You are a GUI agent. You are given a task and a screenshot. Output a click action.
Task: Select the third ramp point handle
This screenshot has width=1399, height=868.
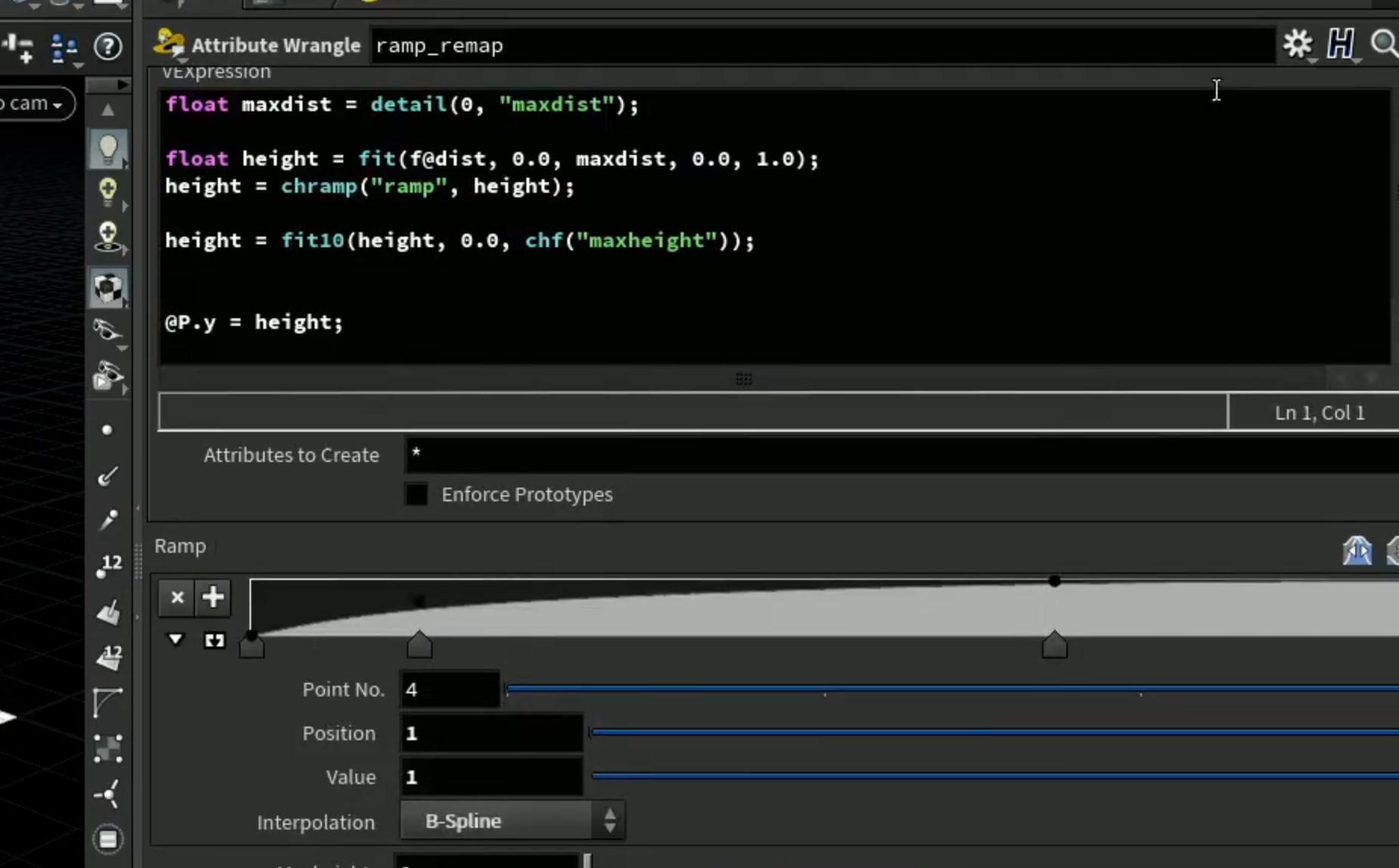[1054, 645]
